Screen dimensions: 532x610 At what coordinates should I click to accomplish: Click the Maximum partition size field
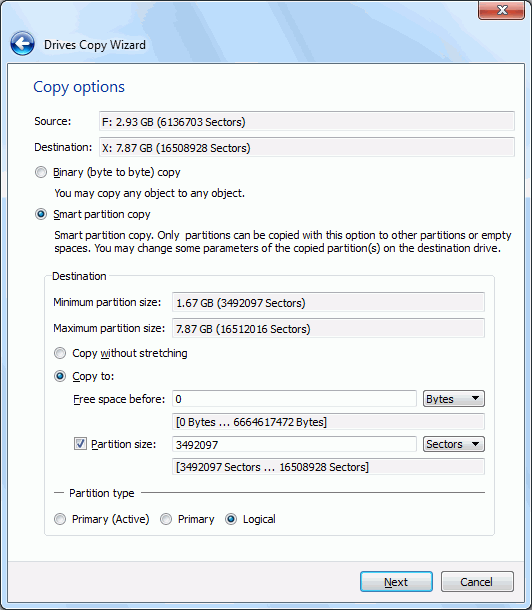[328, 328]
